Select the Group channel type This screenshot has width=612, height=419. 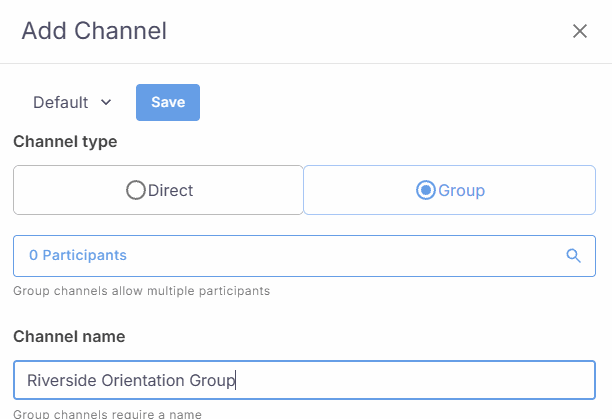tap(450, 190)
